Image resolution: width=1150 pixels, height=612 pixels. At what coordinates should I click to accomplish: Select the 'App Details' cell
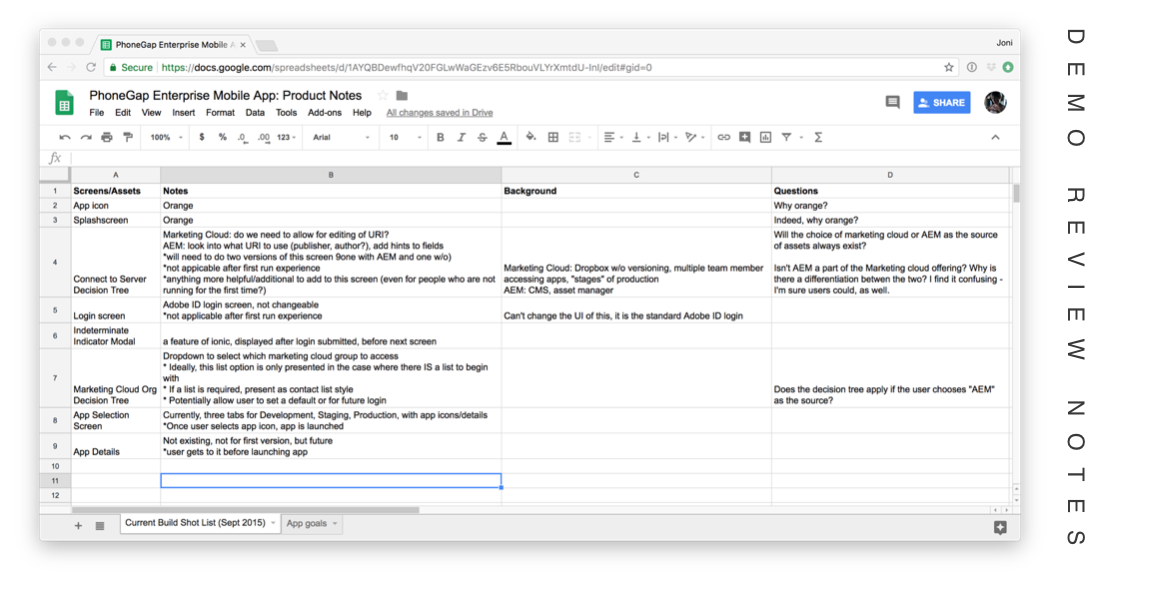coord(115,446)
